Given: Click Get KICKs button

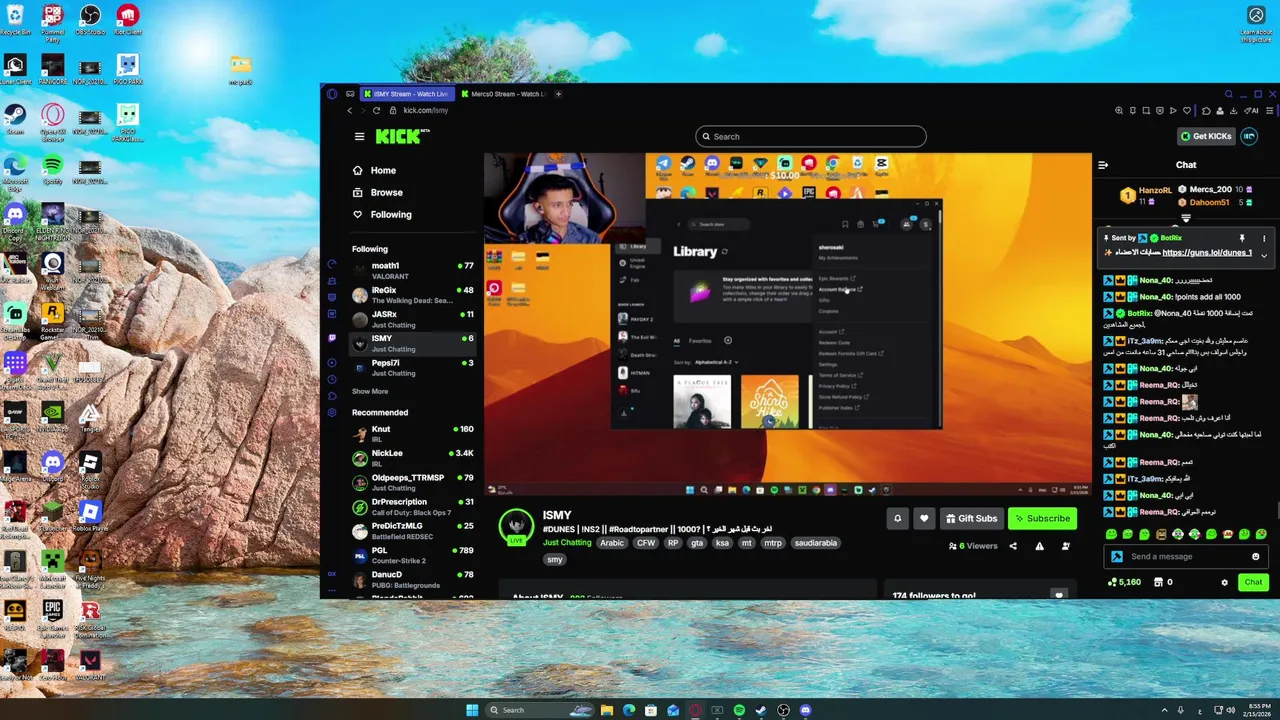Looking at the screenshot, I should point(1206,136).
